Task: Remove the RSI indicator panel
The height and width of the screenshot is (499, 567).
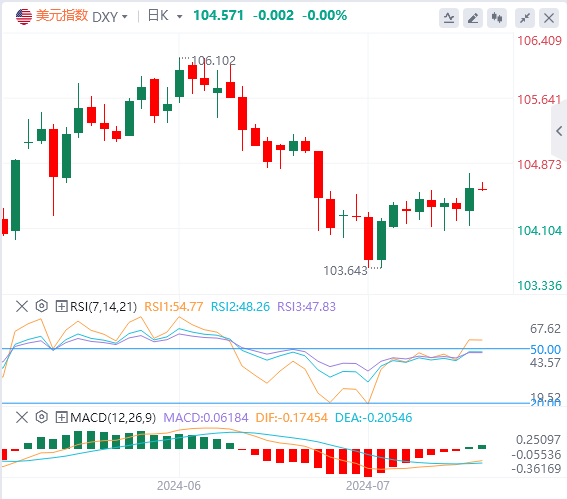Action: click(x=22, y=306)
